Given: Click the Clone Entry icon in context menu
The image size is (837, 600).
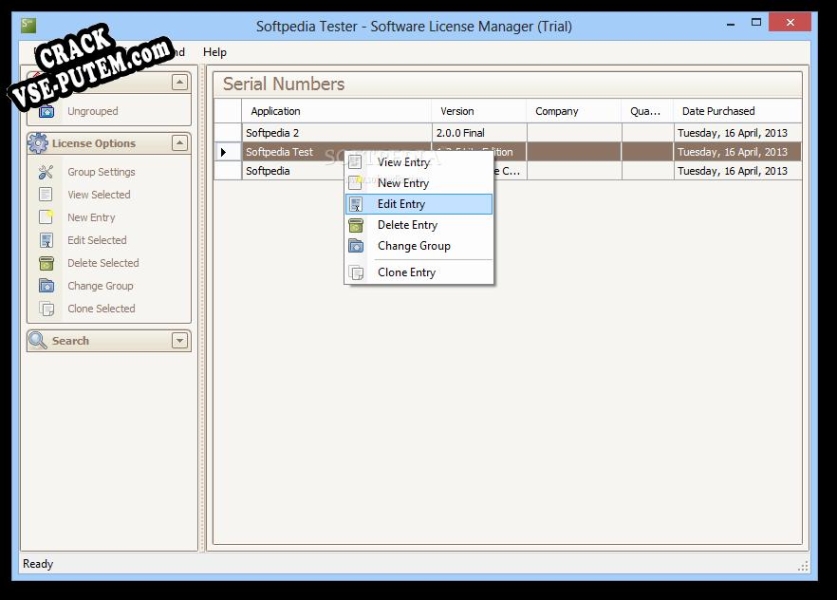Looking at the screenshot, I should (x=356, y=272).
